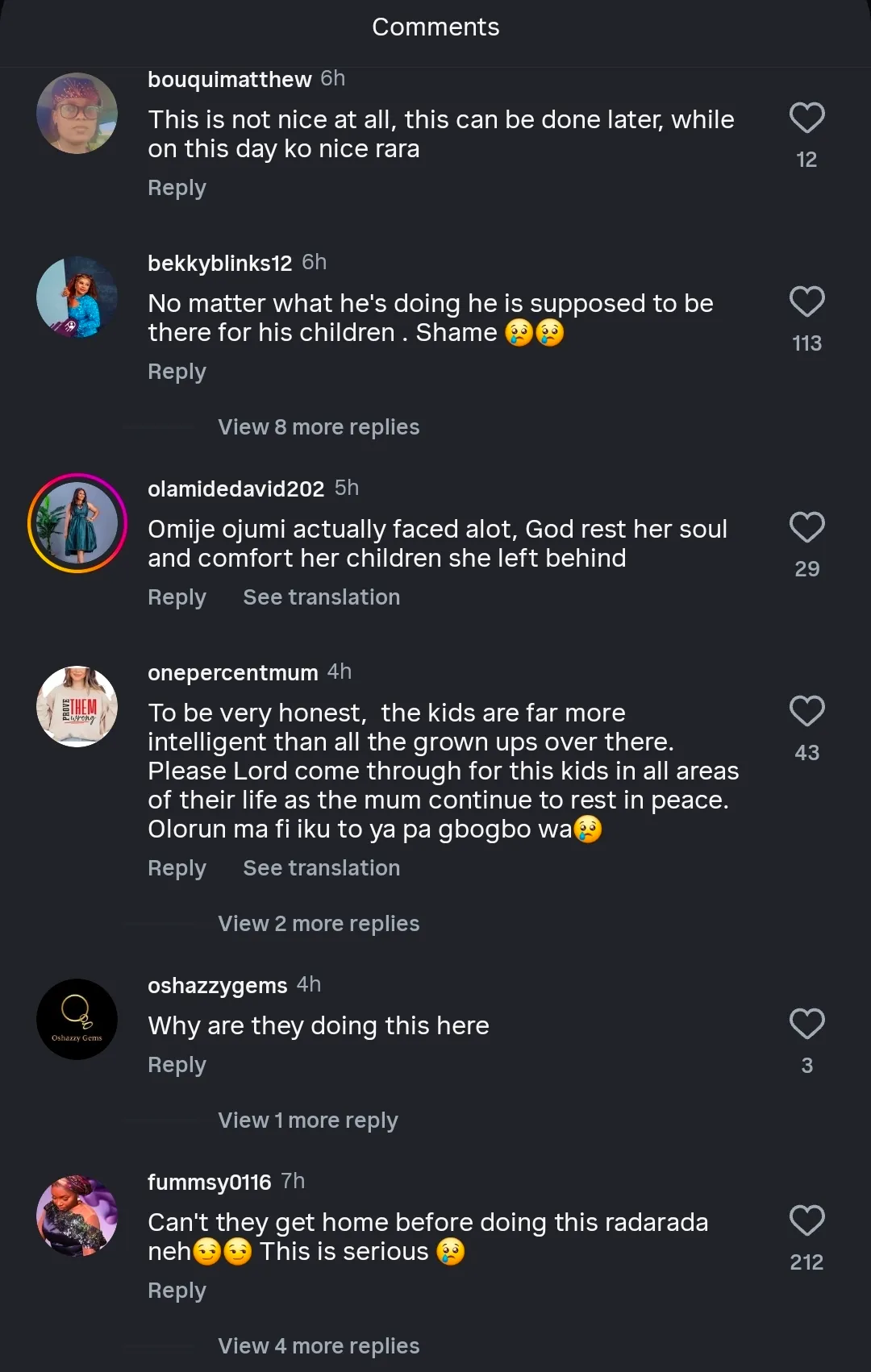Tap the heart on fummsy0116's comment
This screenshot has height=1372, width=871.
coord(806,1221)
